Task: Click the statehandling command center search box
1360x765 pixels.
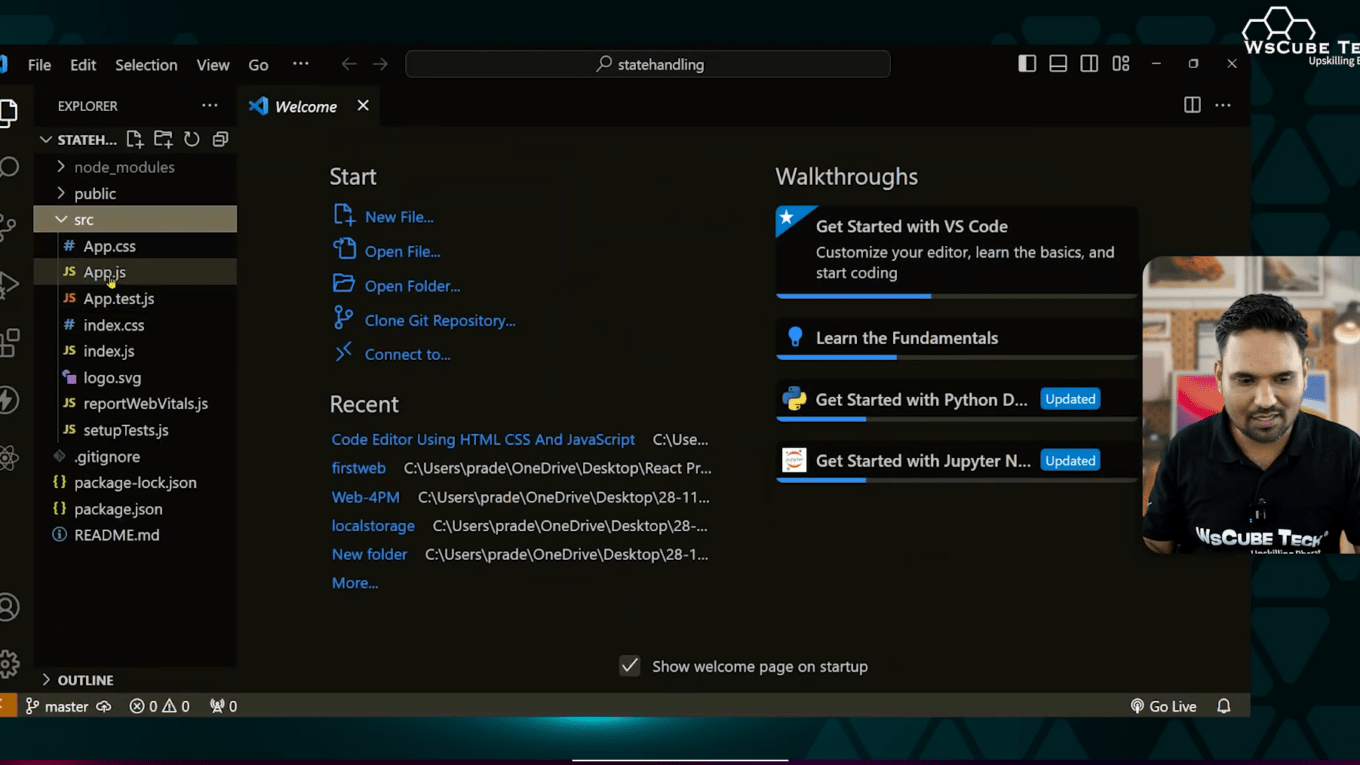Action: coord(648,64)
